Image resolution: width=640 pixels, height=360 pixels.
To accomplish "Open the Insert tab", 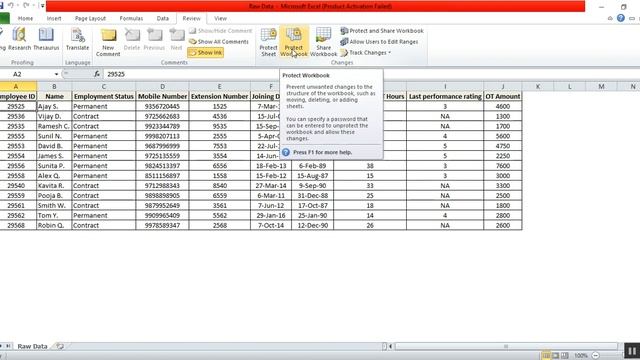I will tap(54, 18).
